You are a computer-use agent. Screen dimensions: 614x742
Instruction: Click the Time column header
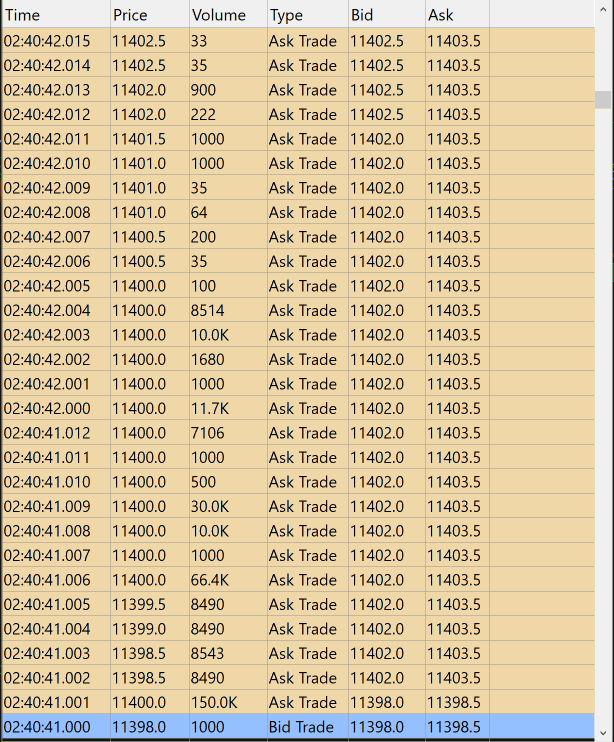pyautogui.click(x=54, y=15)
